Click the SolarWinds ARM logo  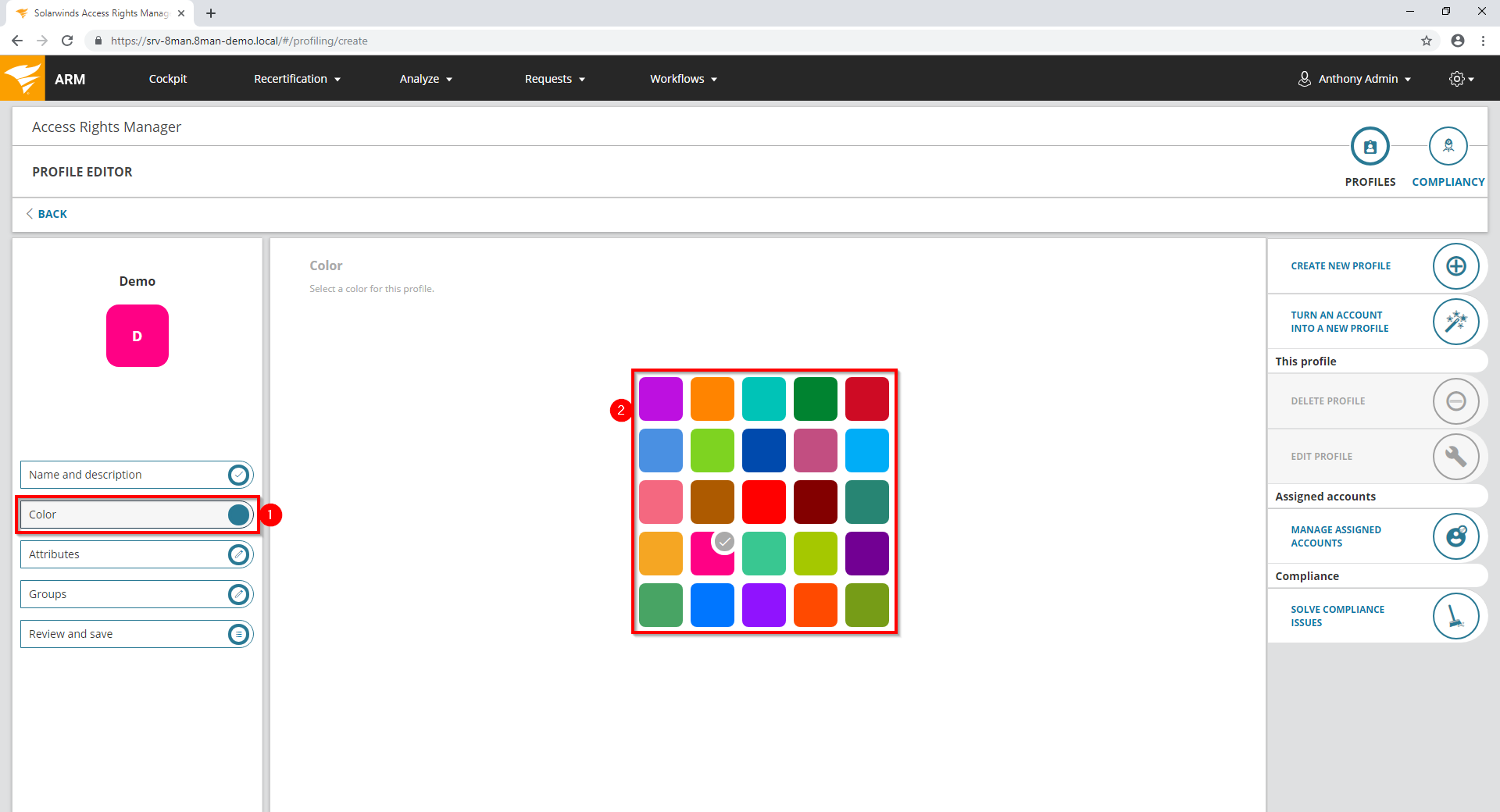(23, 79)
